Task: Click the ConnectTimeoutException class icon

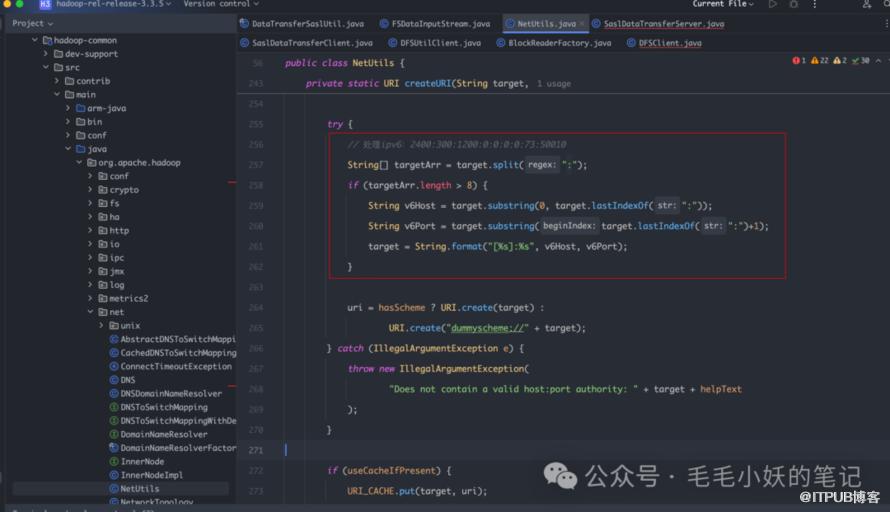Action: [114, 366]
